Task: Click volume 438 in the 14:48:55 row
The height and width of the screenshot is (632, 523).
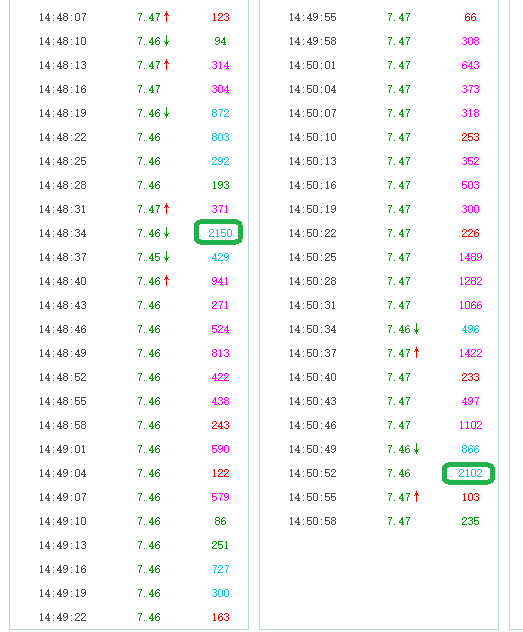Action: point(220,401)
